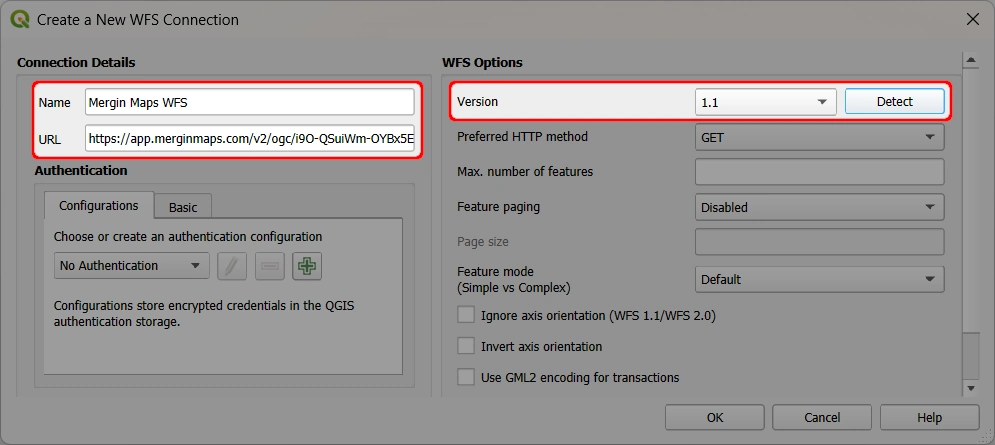The height and width of the screenshot is (445, 995).
Task: Switch to the Basic authentication tab
Action: coord(183,207)
